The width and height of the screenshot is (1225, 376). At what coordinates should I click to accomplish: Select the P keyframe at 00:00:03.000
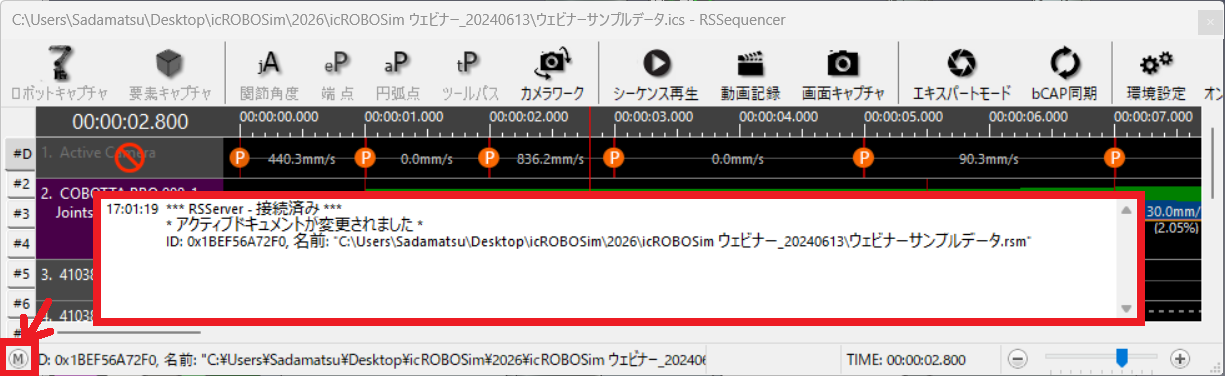[614, 158]
